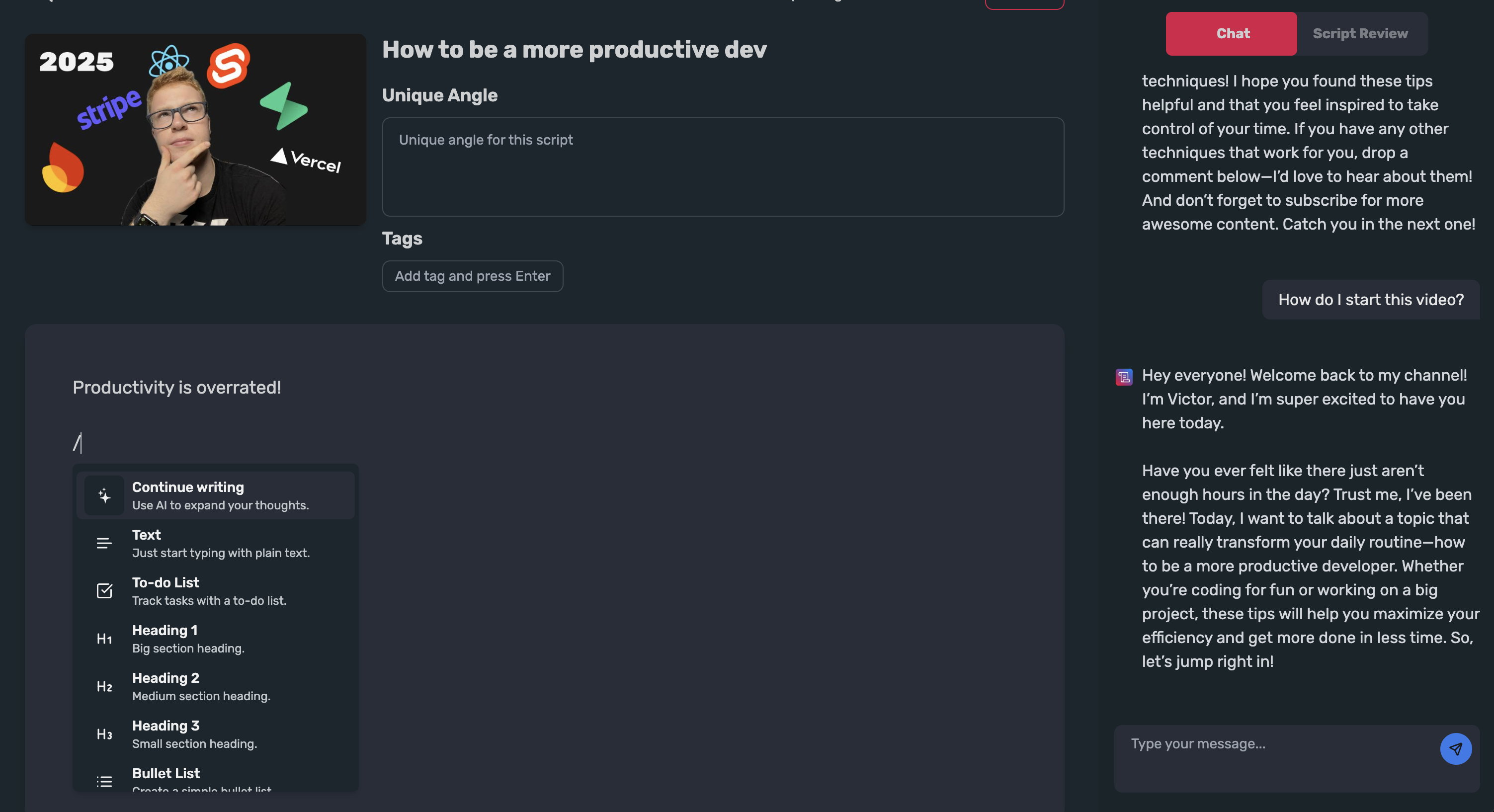Click the 2025 video thumbnail image
The image size is (1494, 812).
(x=195, y=129)
